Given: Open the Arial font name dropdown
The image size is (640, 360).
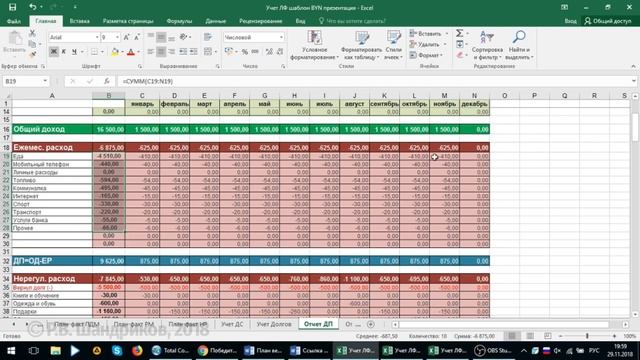Looking at the screenshot, I should [97, 37].
